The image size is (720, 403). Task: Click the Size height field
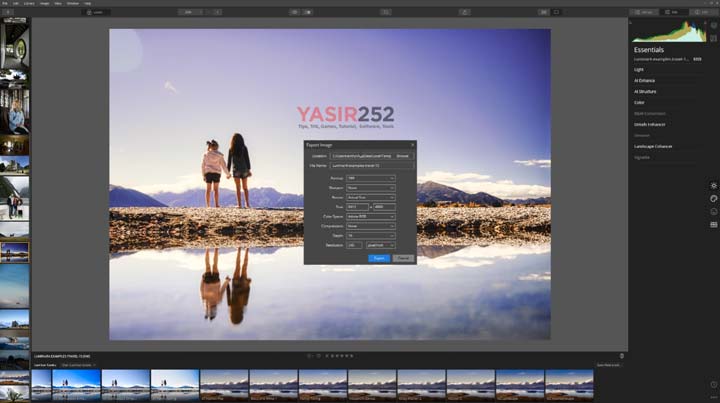click(384, 207)
